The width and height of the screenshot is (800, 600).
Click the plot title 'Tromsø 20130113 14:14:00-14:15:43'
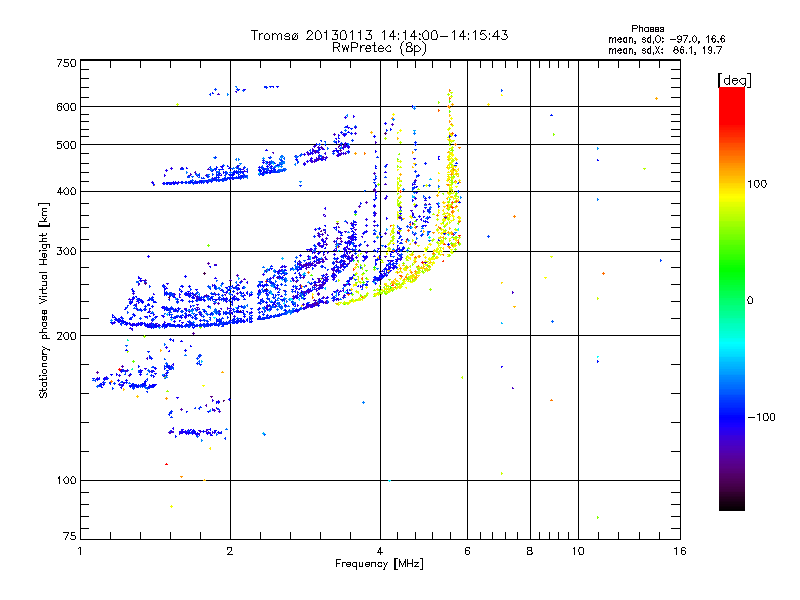379,35
